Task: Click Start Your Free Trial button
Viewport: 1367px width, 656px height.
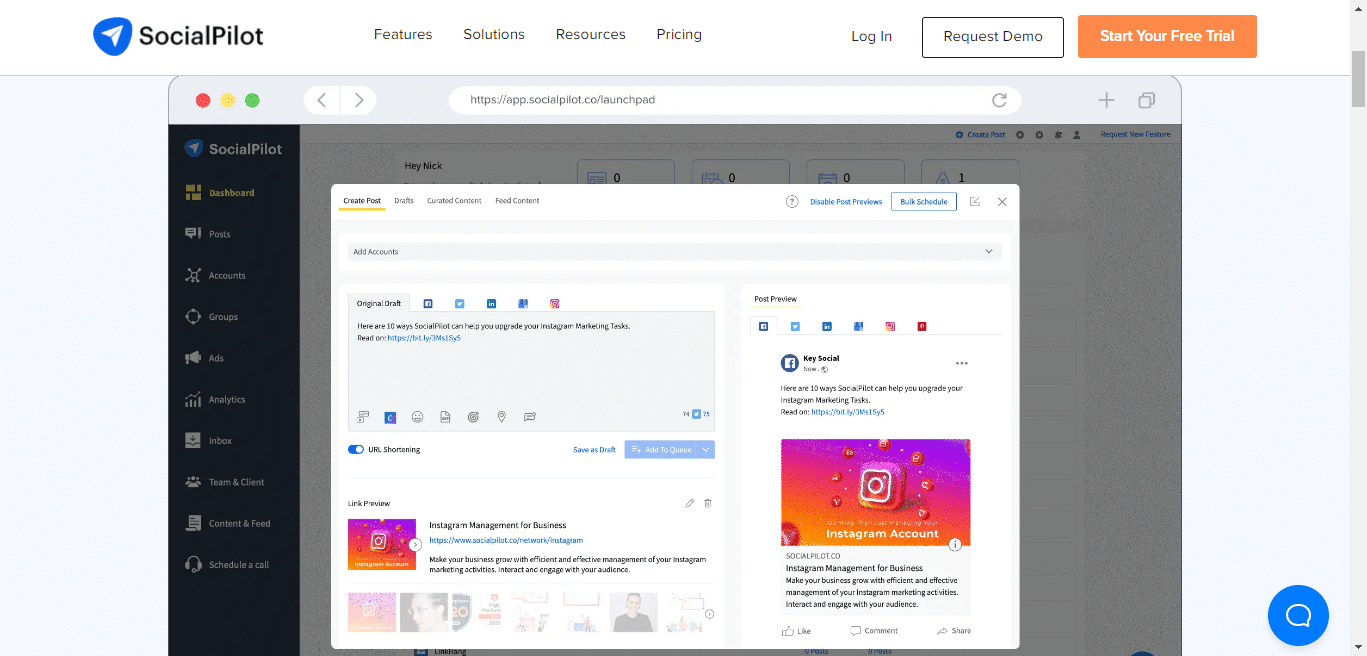Action: pos(1167,36)
